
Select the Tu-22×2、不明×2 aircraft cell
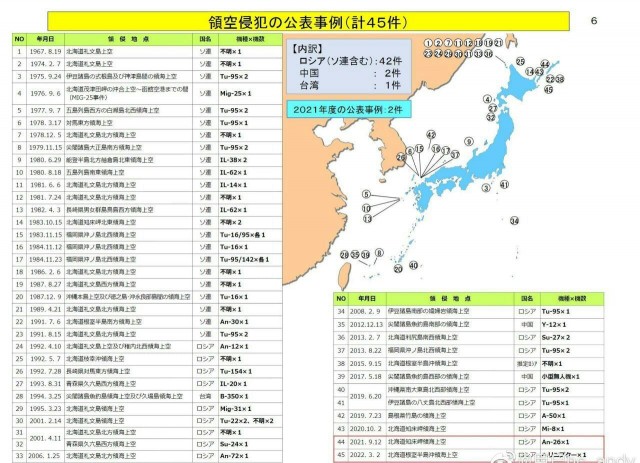(x=250, y=421)
